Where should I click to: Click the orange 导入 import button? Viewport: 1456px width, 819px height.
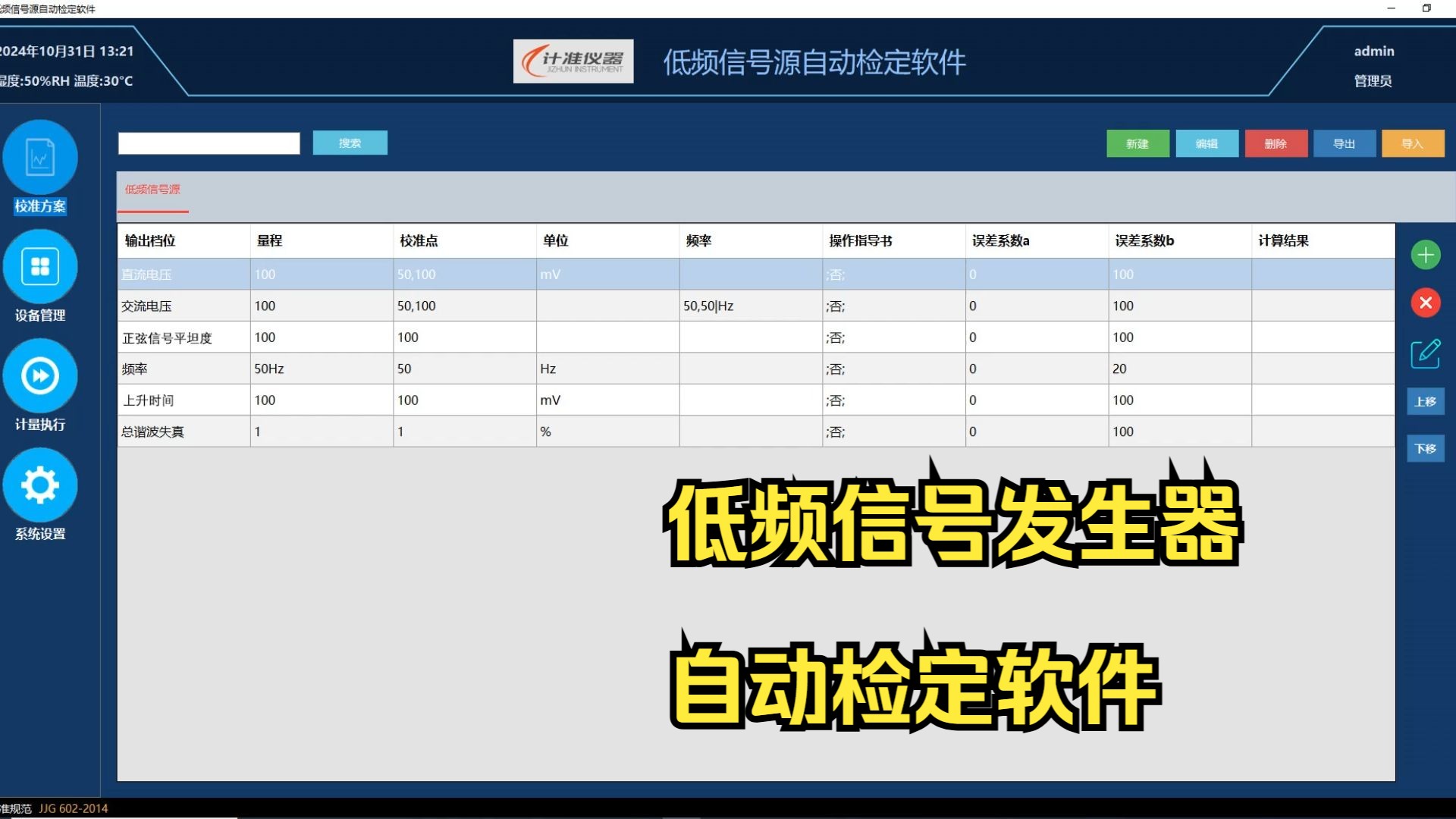click(x=1413, y=143)
